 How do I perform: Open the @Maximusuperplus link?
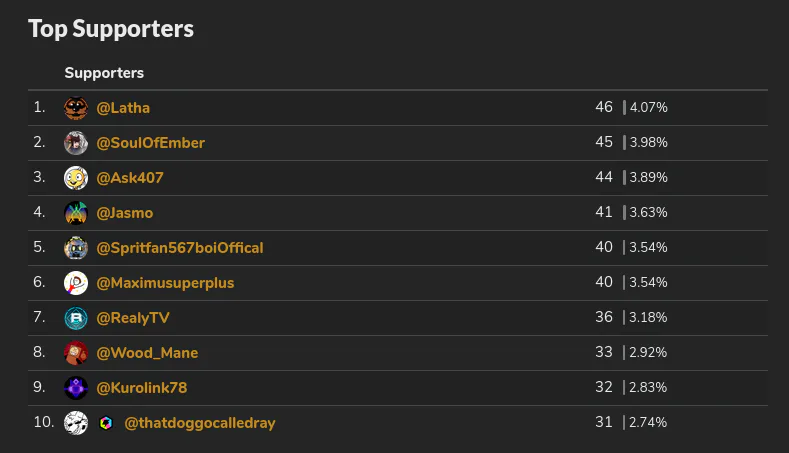tap(165, 283)
